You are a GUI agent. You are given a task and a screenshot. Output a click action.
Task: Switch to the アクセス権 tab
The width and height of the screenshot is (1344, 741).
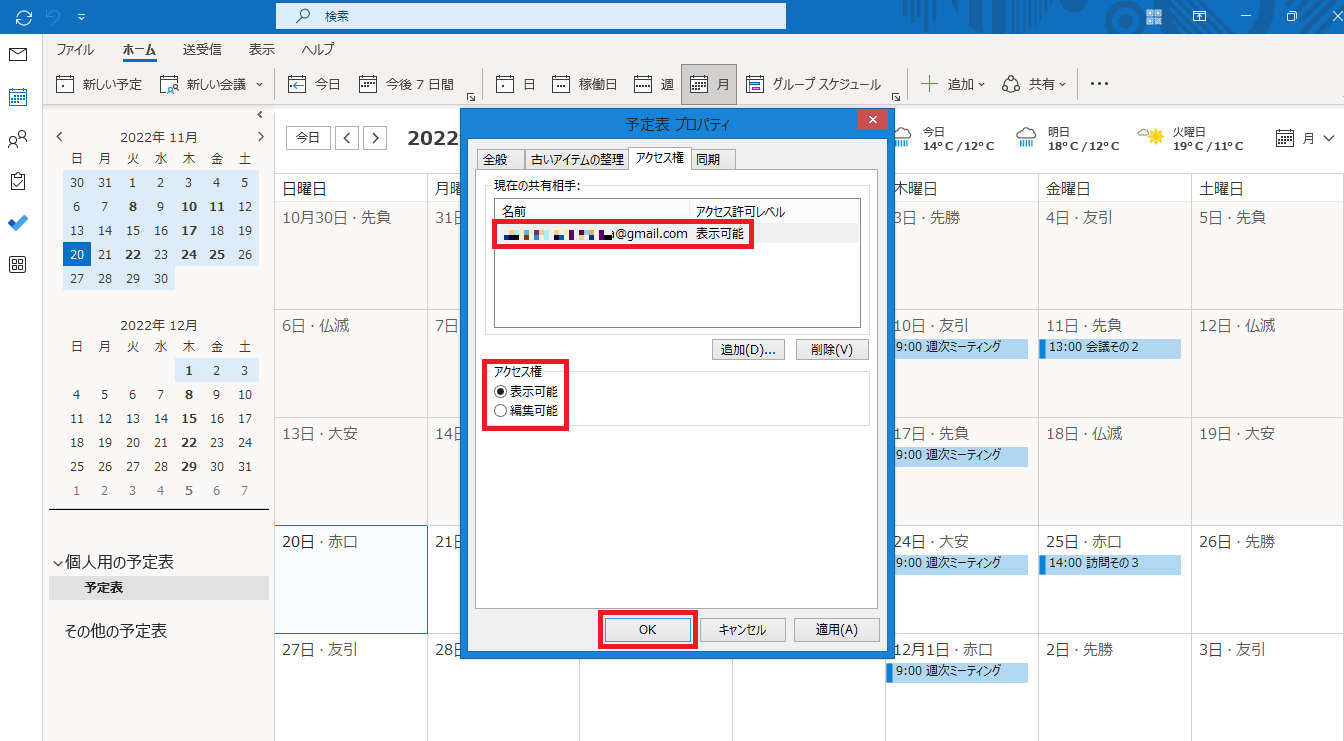(x=659, y=158)
